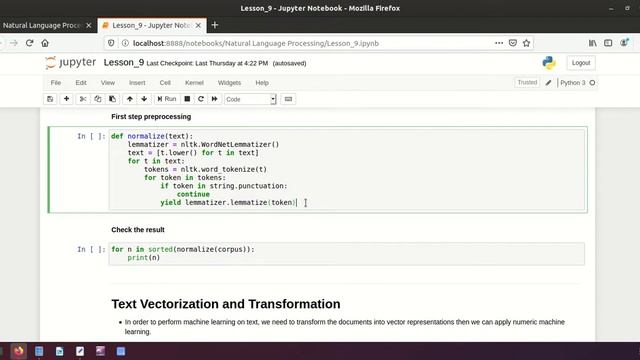Open the View menu
The height and width of the screenshot is (360, 640).
click(x=108, y=82)
